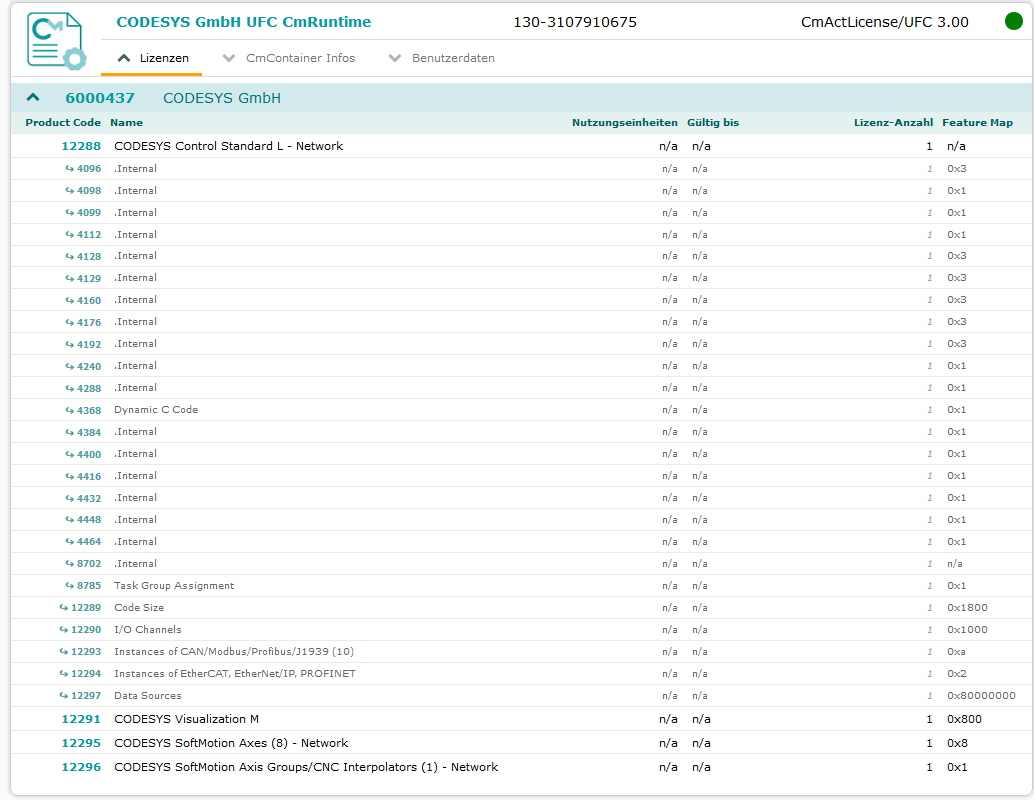Click the arrow icon beside code 4096
This screenshot has width=1034, height=800.
pos(70,169)
